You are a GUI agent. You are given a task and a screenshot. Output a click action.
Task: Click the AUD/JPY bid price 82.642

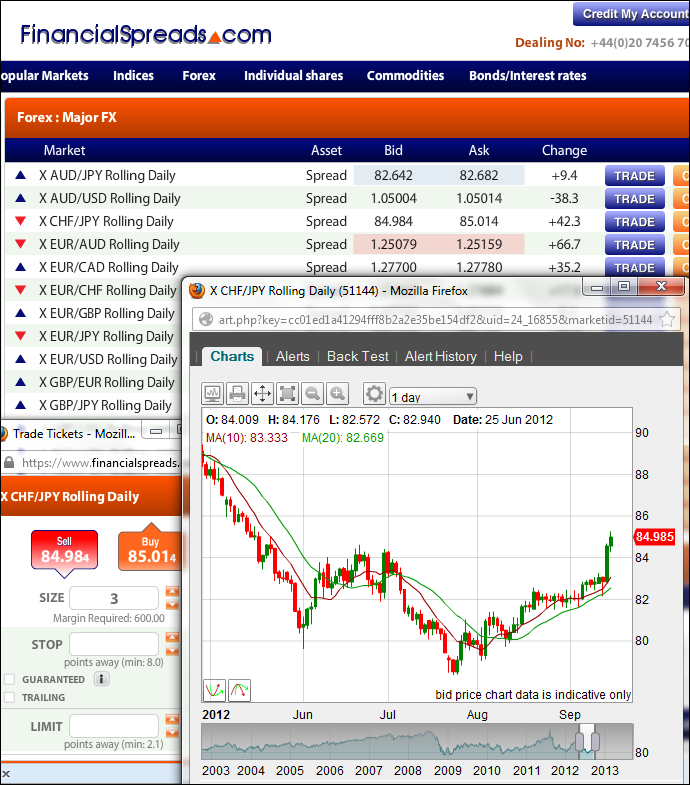coord(393,175)
